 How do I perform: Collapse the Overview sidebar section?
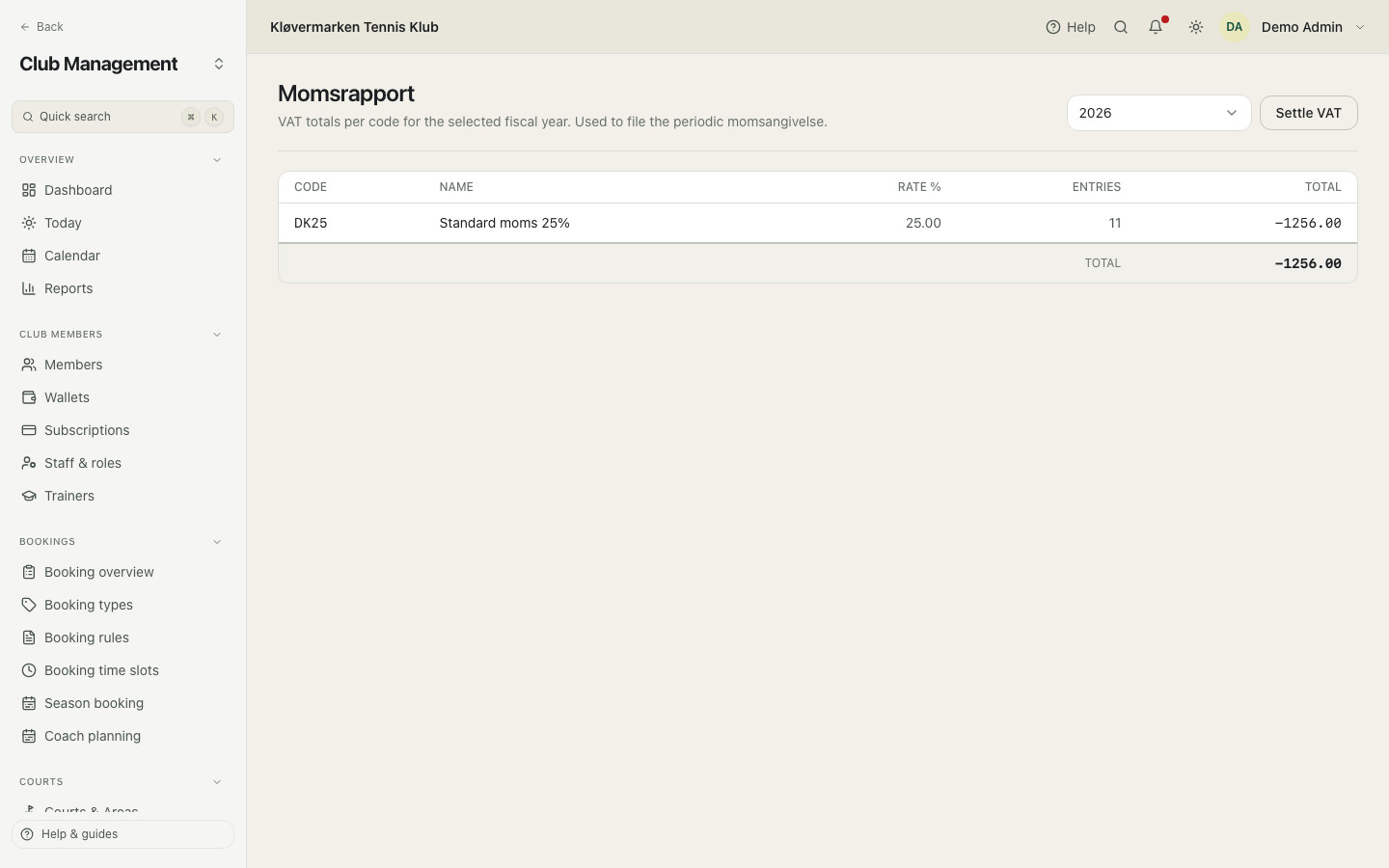point(217,160)
